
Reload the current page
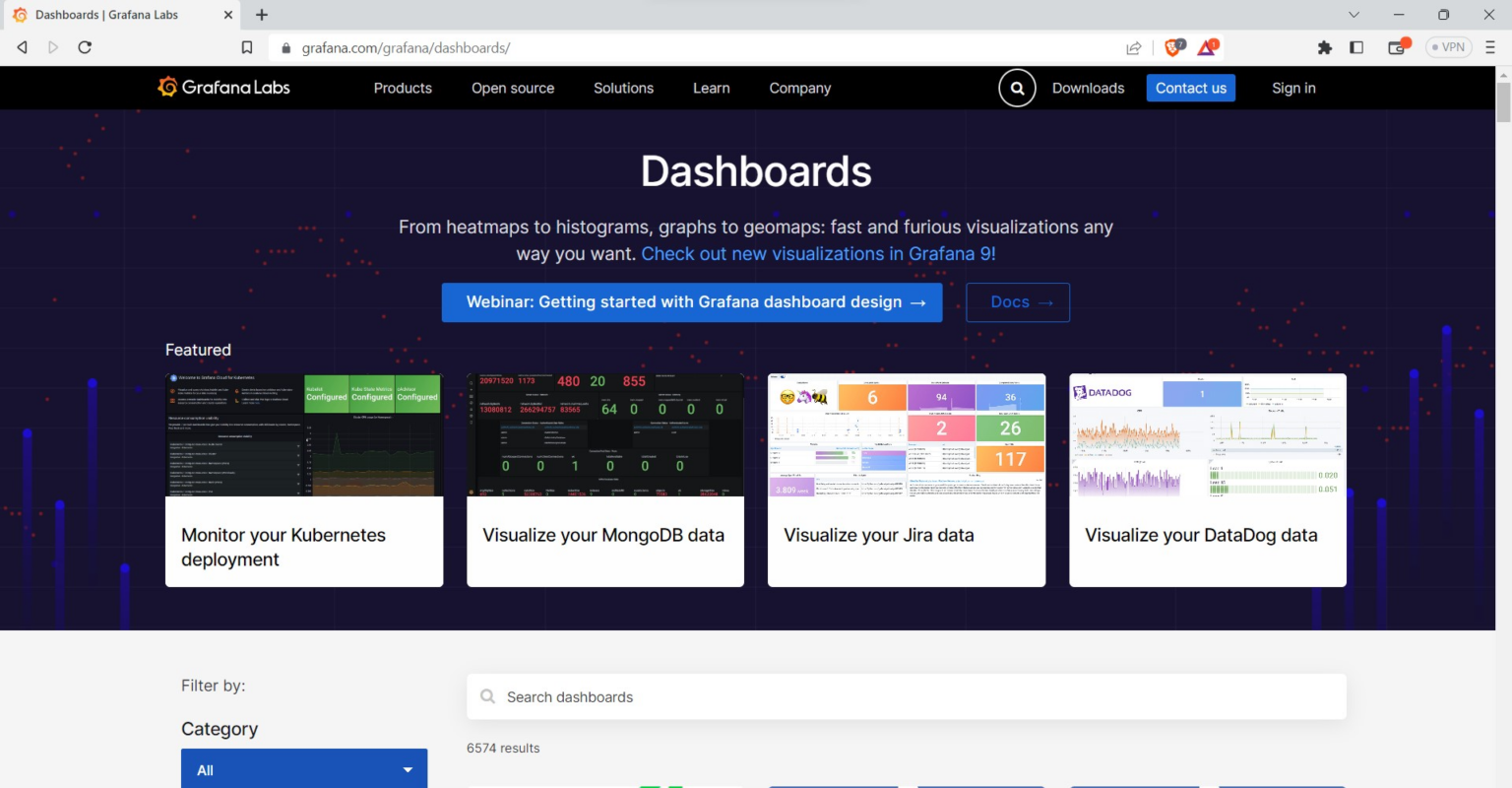click(85, 46)
